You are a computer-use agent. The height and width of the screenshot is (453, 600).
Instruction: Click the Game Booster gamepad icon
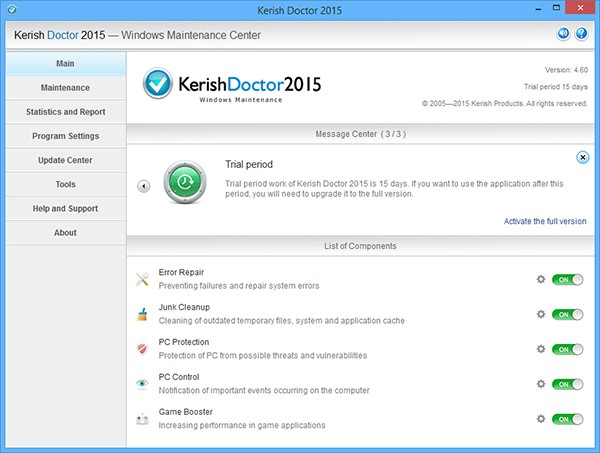click(x=142, y=419)
